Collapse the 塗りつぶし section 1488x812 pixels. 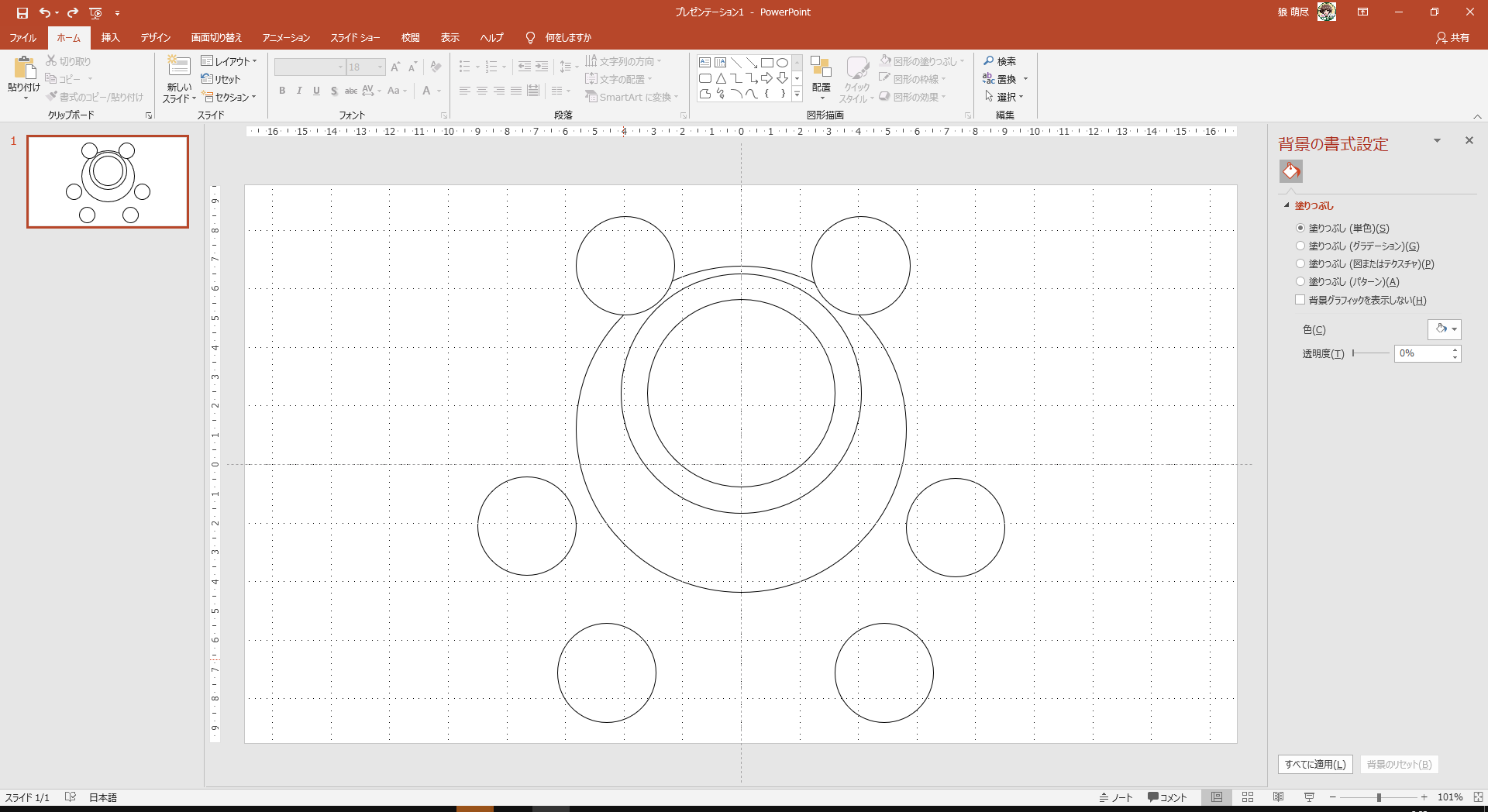pyautogui.click(x=1287, y=205)
